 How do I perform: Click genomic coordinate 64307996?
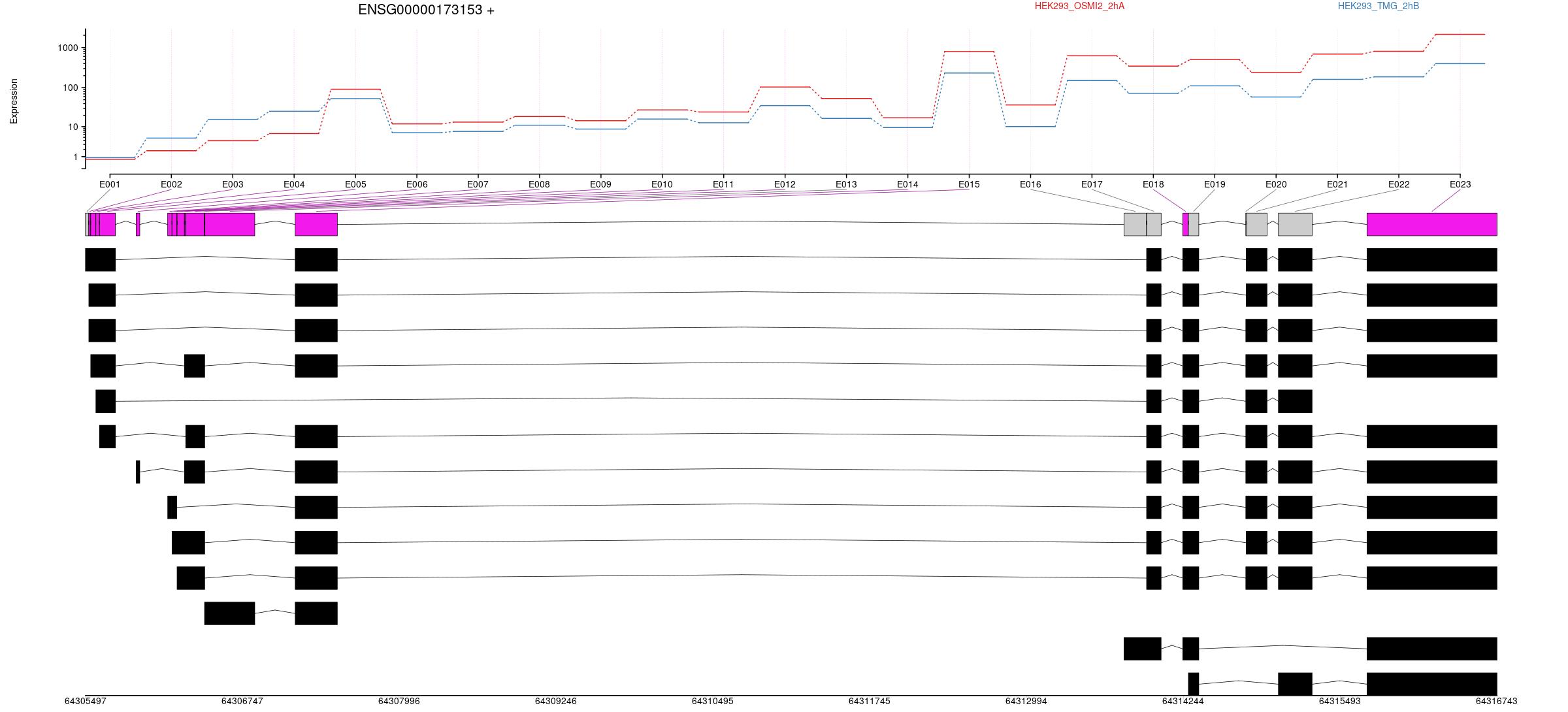pos(399,701)
